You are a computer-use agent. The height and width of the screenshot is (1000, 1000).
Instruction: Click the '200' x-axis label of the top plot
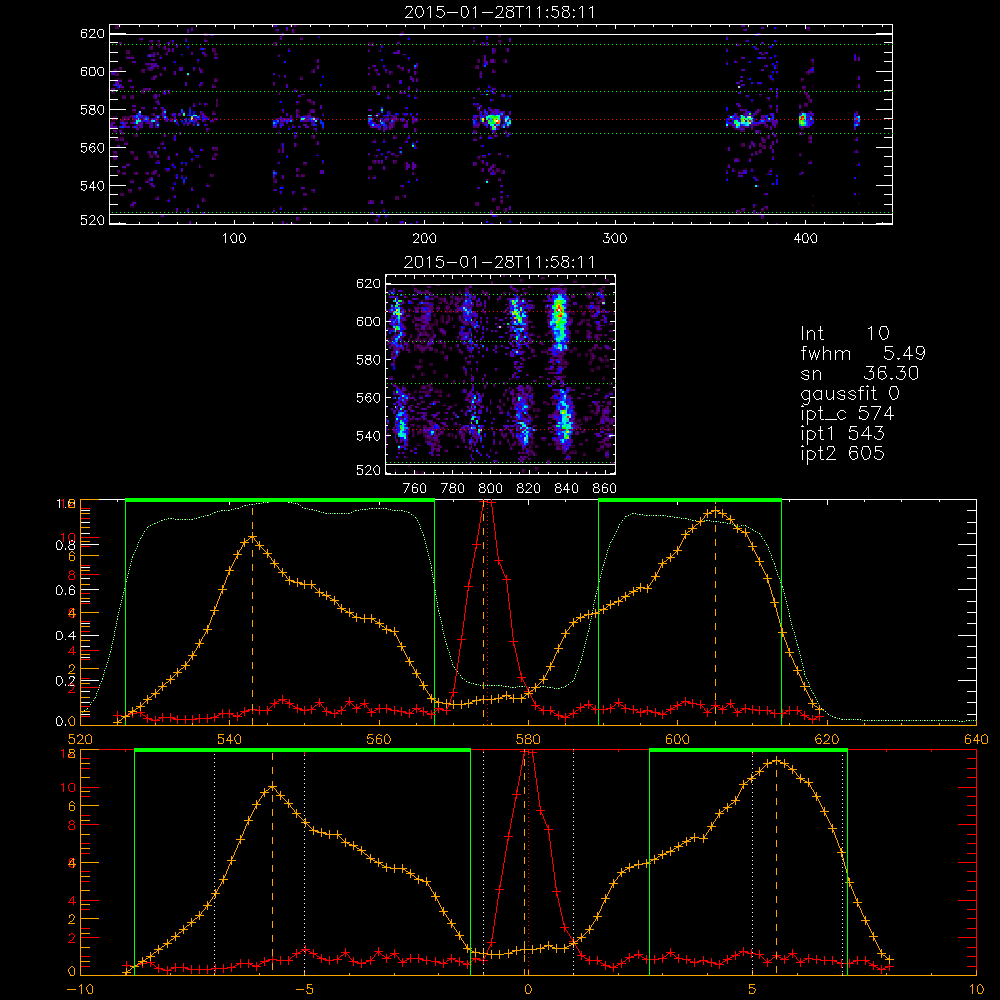[x=424, y=239]
